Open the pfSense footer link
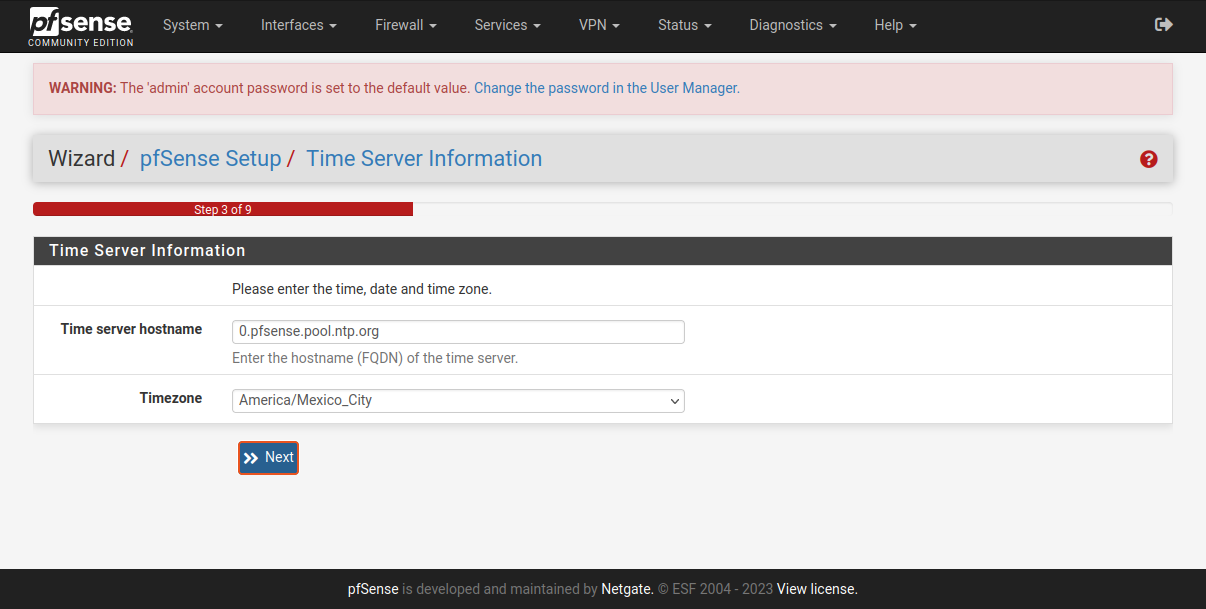This screenshot has height=609, width=1206. point(373,589)
